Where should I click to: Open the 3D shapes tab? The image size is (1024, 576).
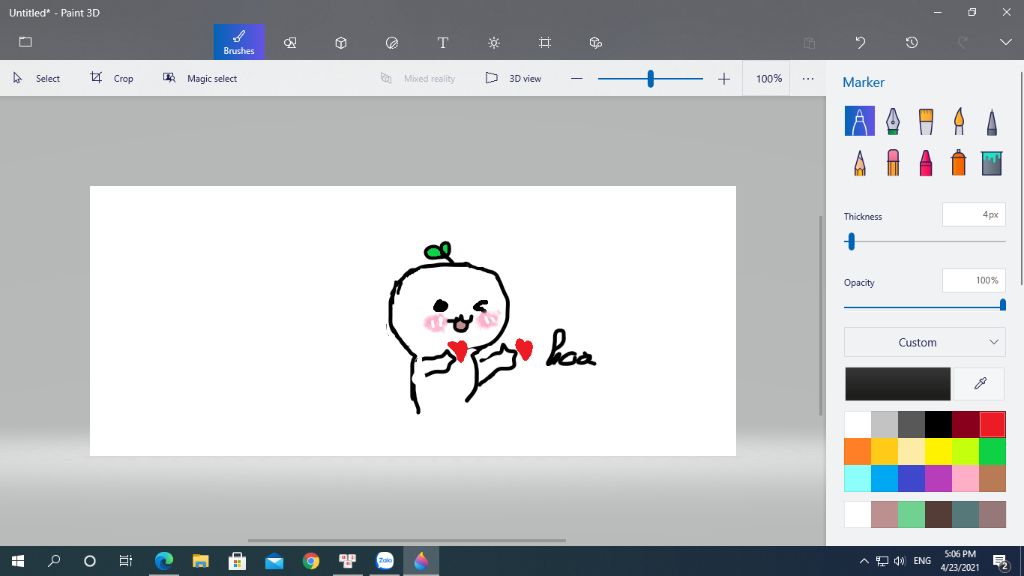click(341, 42)
